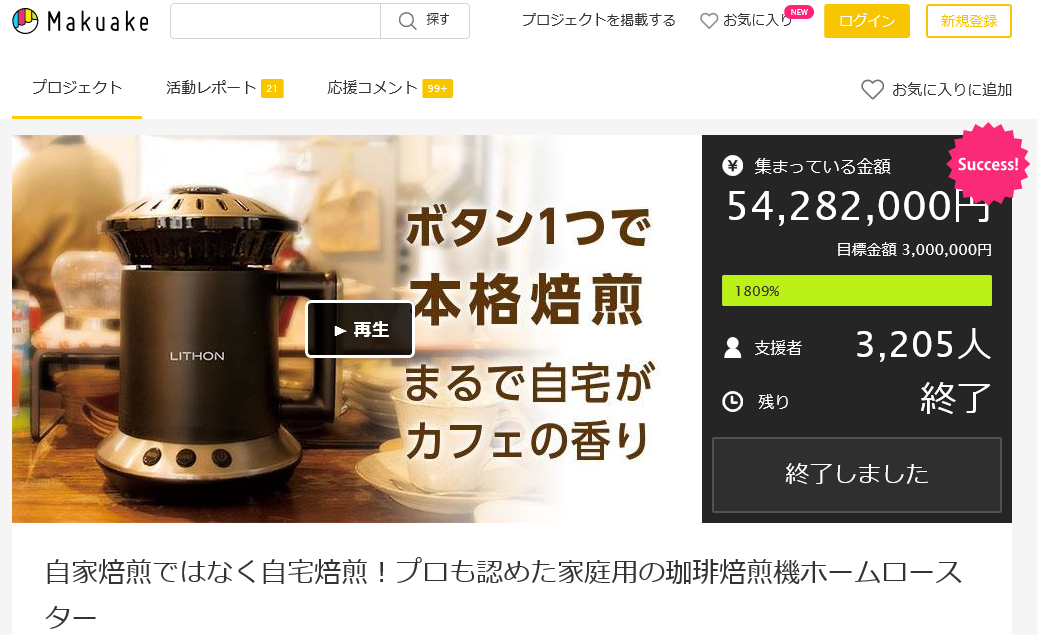Click the yellow ログイン button
The image size is (1037, 635).
coord(866,21)
